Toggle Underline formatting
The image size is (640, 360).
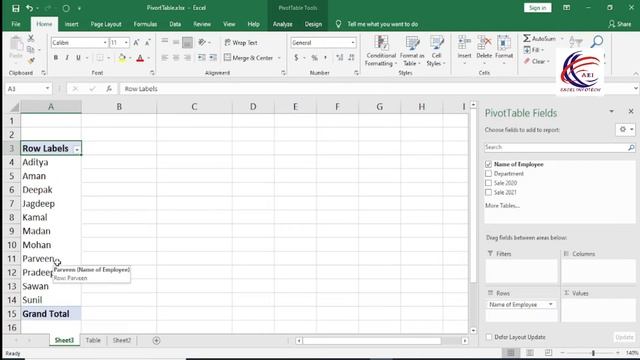tap(78, 58)
